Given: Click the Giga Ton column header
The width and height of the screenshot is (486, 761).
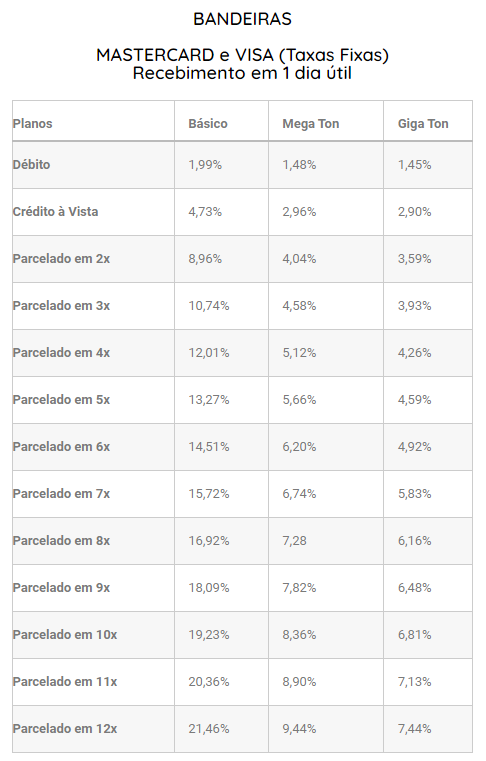Looking at the screenshot, I should tap(428, 121).
